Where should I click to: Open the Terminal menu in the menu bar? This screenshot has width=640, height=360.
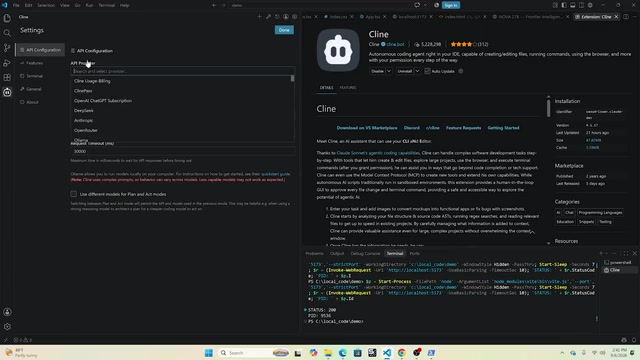click(x=107, y=5)
